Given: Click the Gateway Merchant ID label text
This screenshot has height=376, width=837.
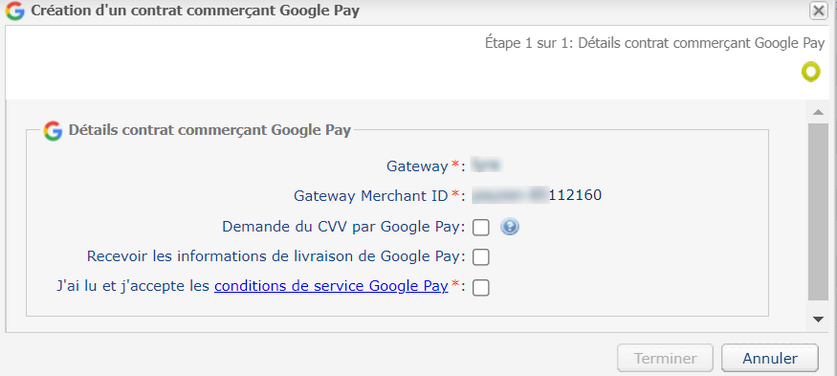Looking at the screenshot, I should tap(371, 196).
